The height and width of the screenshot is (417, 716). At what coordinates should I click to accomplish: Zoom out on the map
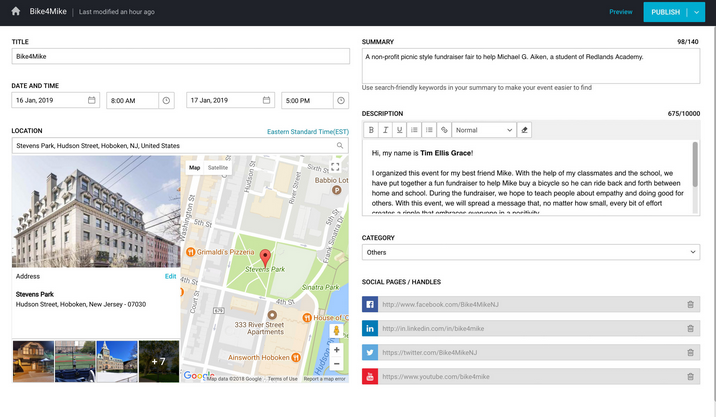[x=337, y=364]
